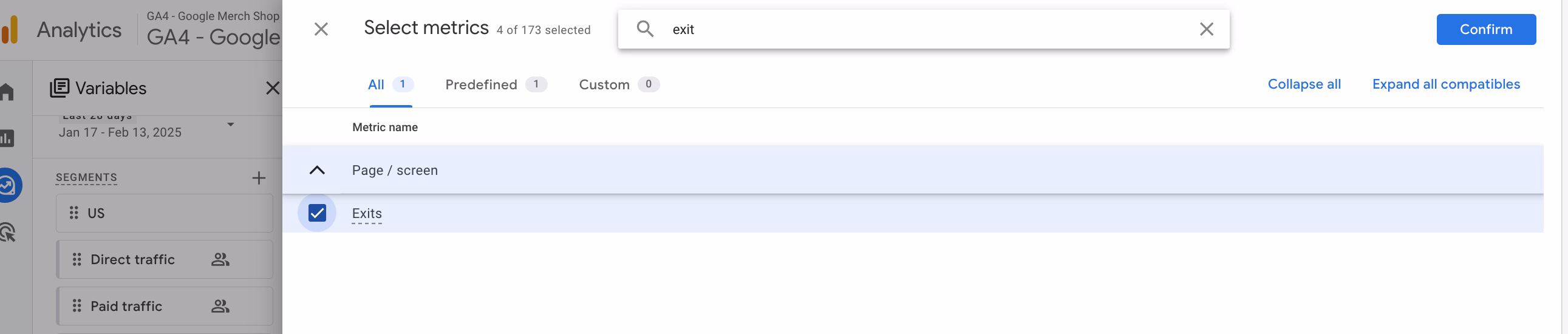Close the Variables panel

tap(272, 88)
